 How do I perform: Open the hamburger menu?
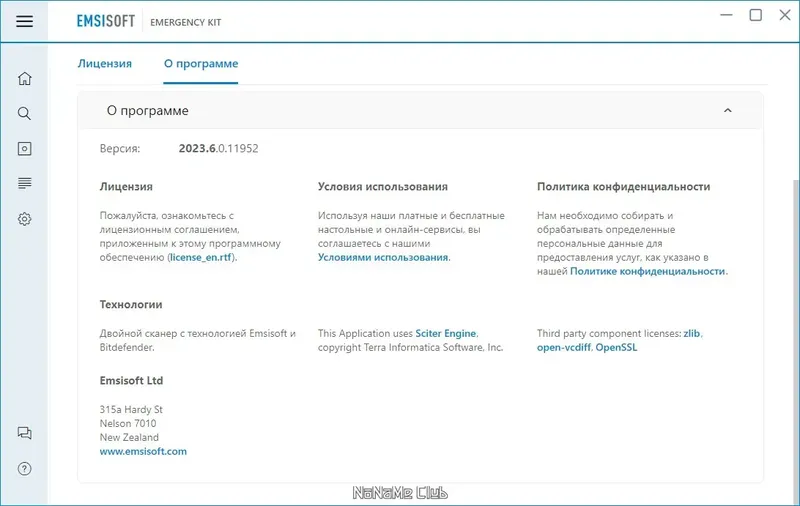tap(25, 20)
